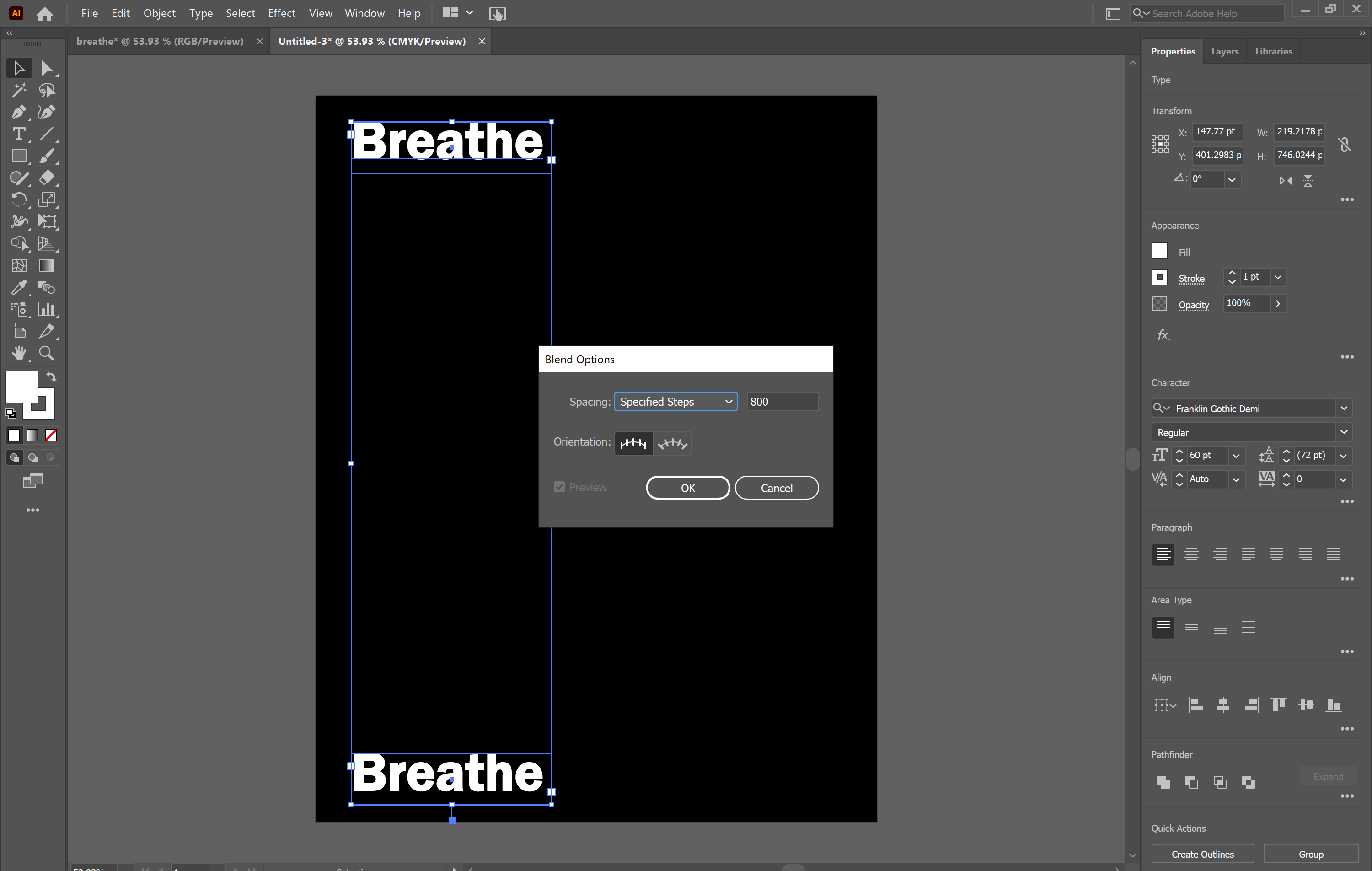Click the 800 steps value field
This screenshot has height=871, width=1372.
[782, 401]
